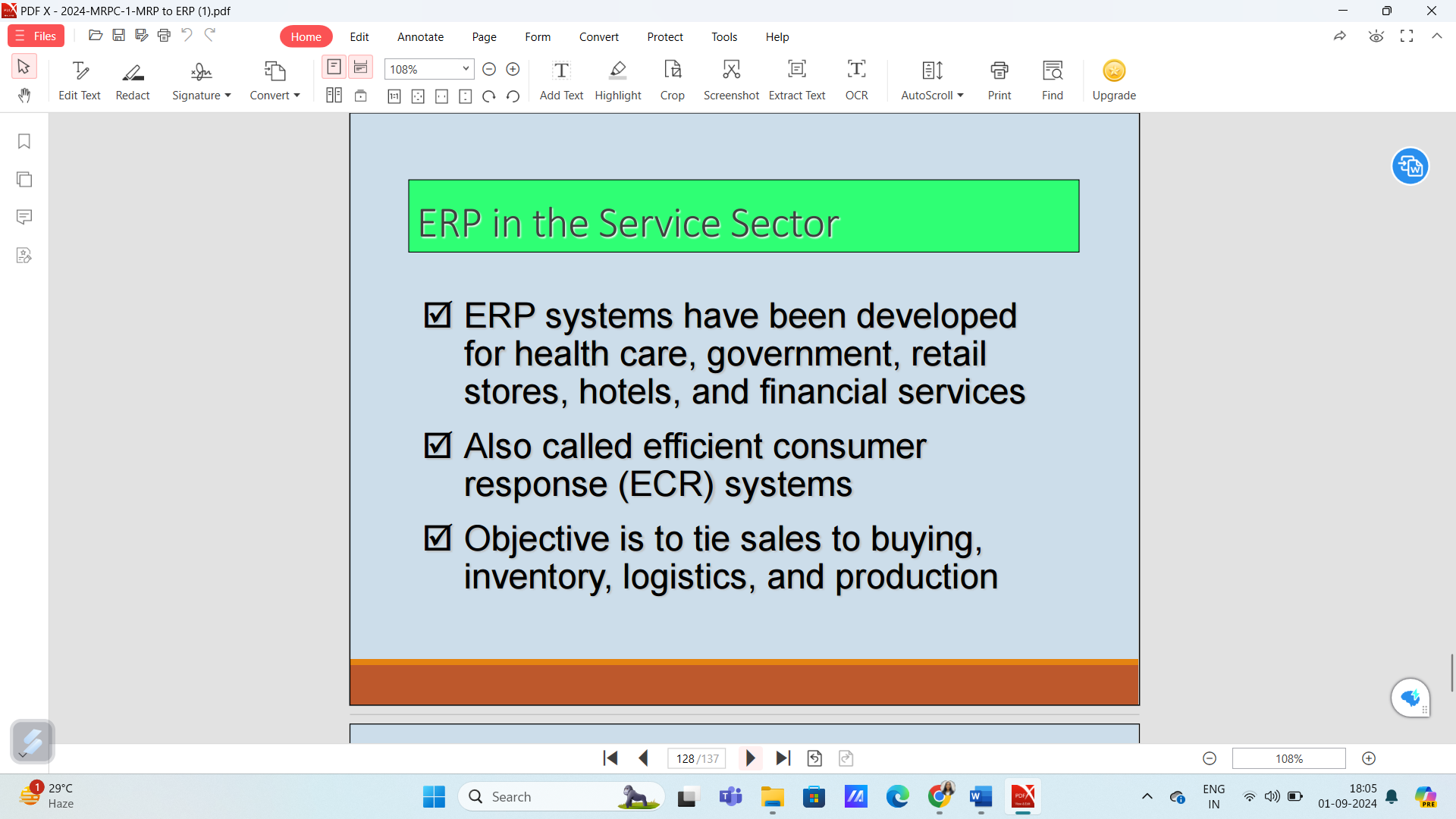Image resolution: width=1456 pixels, height=819 pixels.
Task: Open the Annotate tab
Action: [x=421, y=36]
